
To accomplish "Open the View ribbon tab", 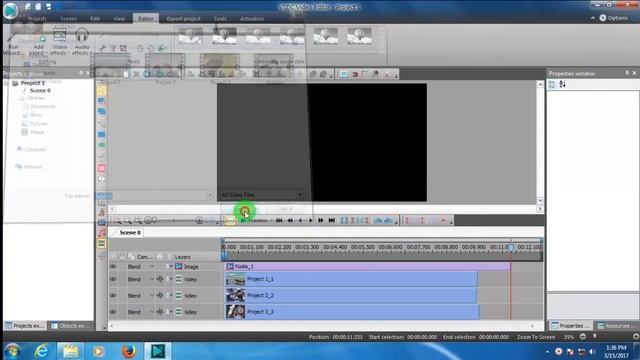I will pyautogui.click(x=119, y=19).
